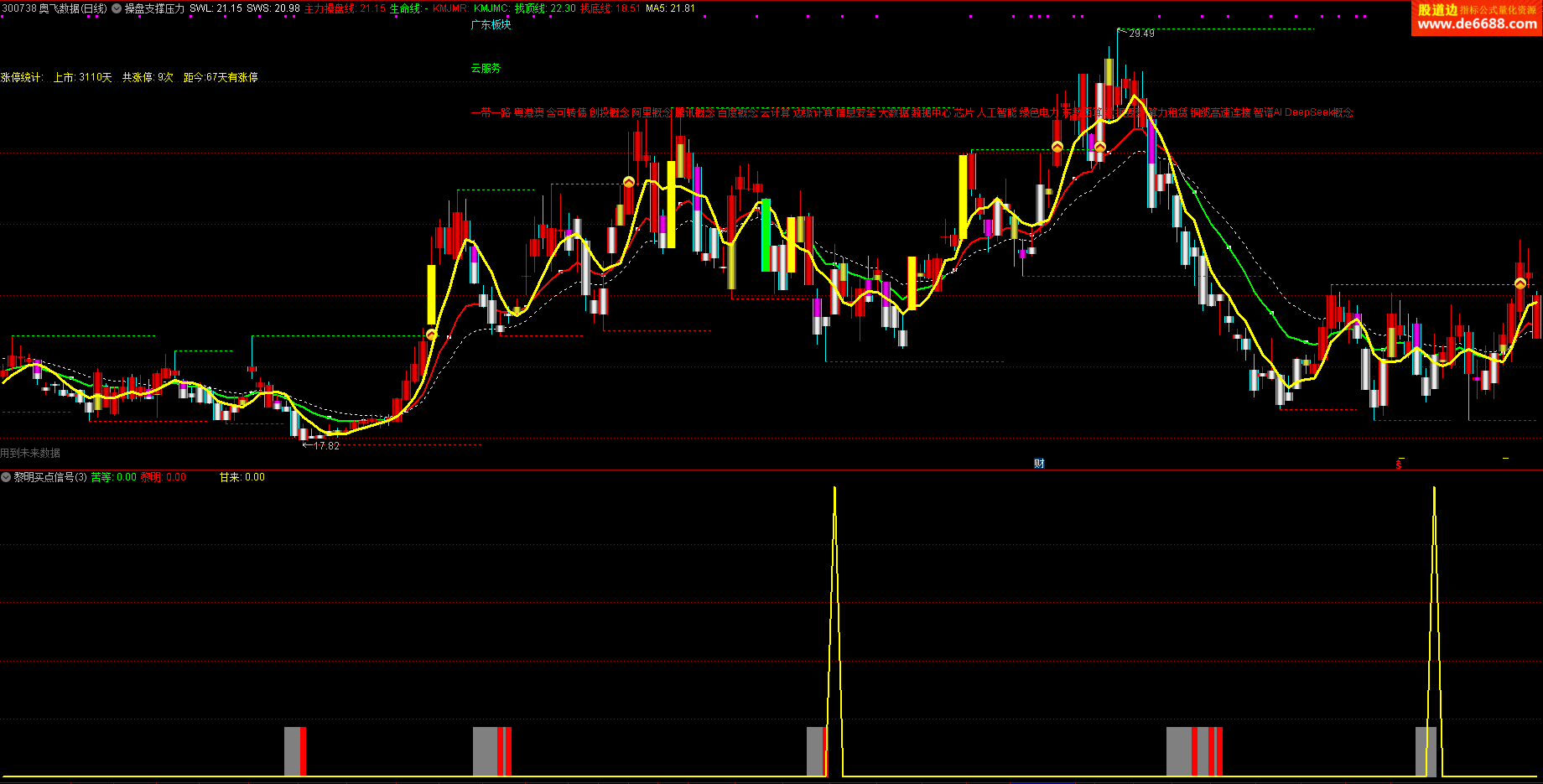Click the orange signal marker near the 17.82 rally start
This screenshot has width=1543, height=784.
(431, 335)
